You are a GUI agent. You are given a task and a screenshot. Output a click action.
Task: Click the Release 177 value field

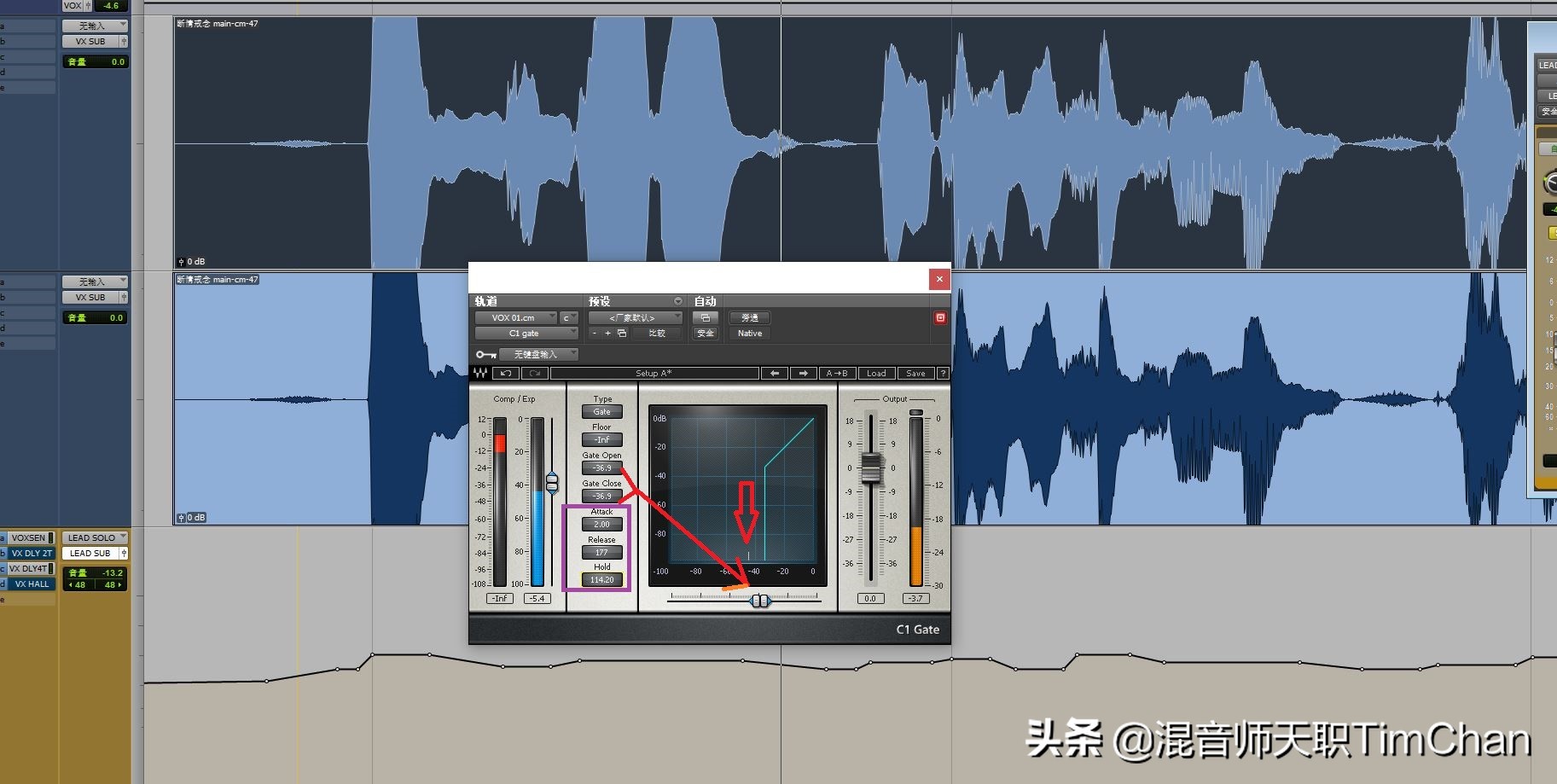(601, 552)
